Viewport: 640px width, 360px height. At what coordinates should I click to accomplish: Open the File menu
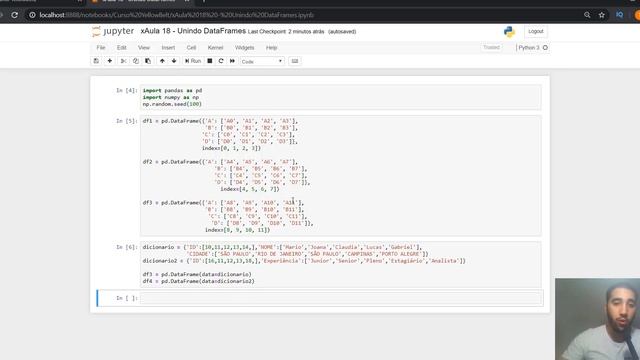click(x=101, y=48)
